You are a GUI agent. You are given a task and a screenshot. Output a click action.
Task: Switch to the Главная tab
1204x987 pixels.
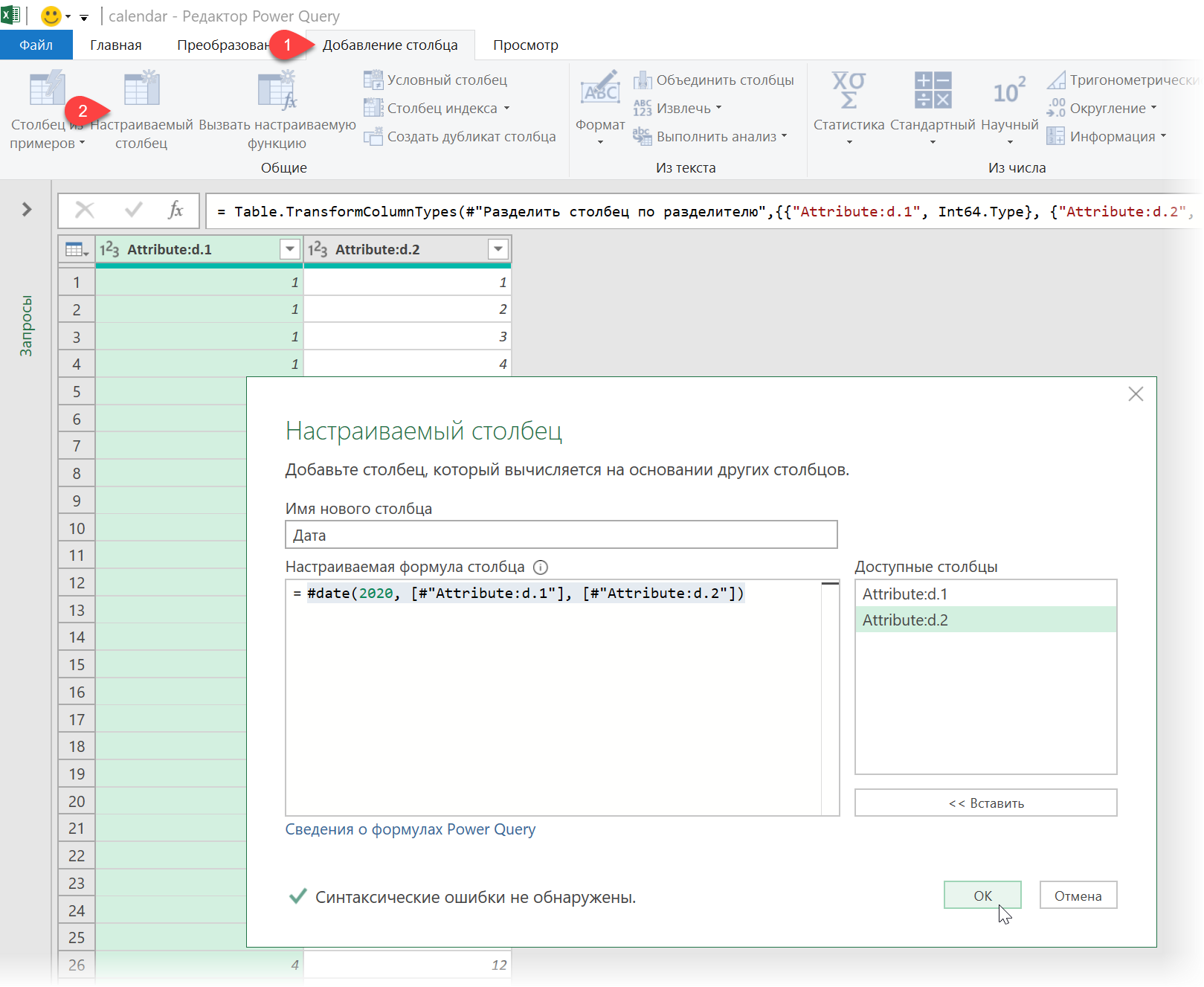click(x=116, y=45)
